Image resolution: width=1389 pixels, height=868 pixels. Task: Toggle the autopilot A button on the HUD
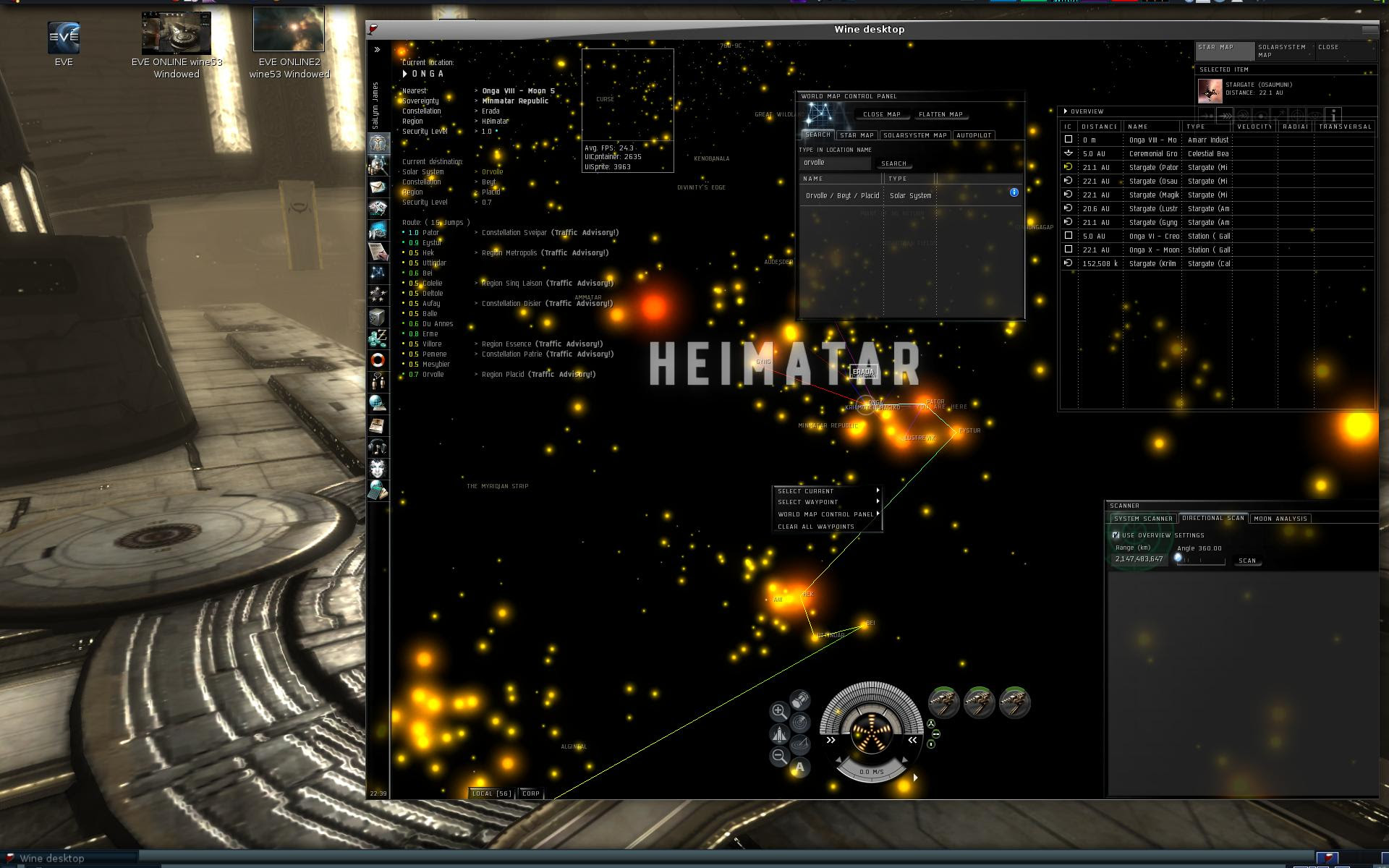[800, 767]
